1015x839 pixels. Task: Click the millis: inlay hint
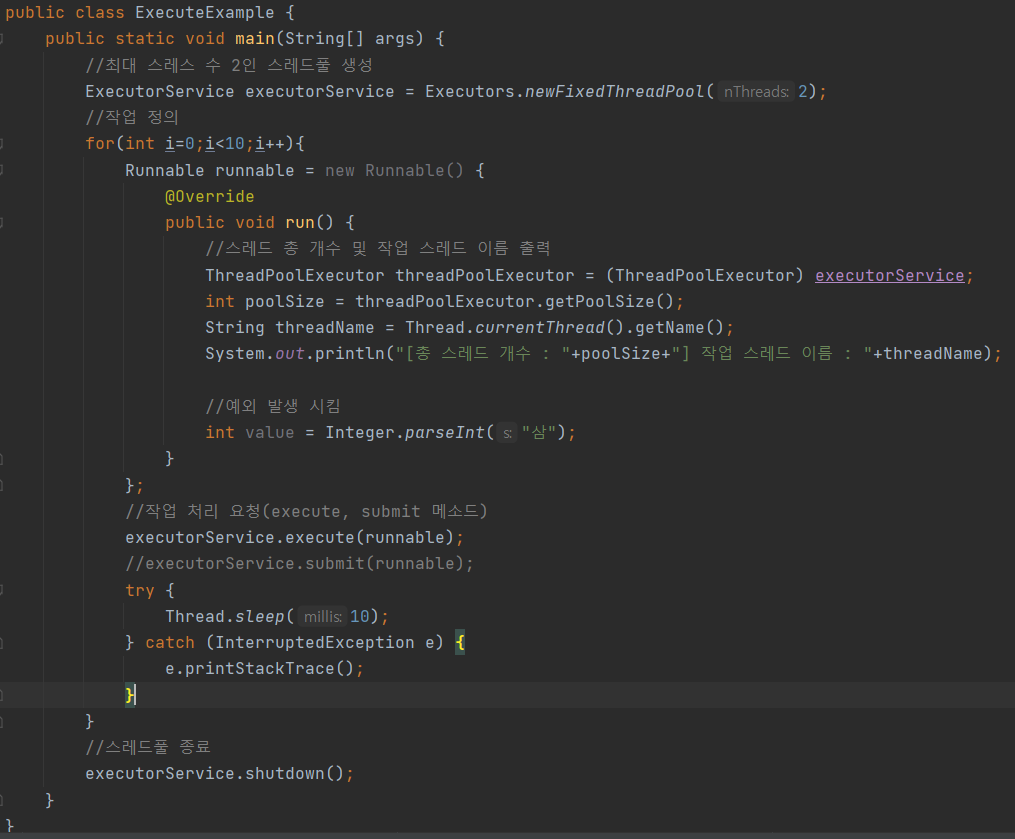pos(322,617)
